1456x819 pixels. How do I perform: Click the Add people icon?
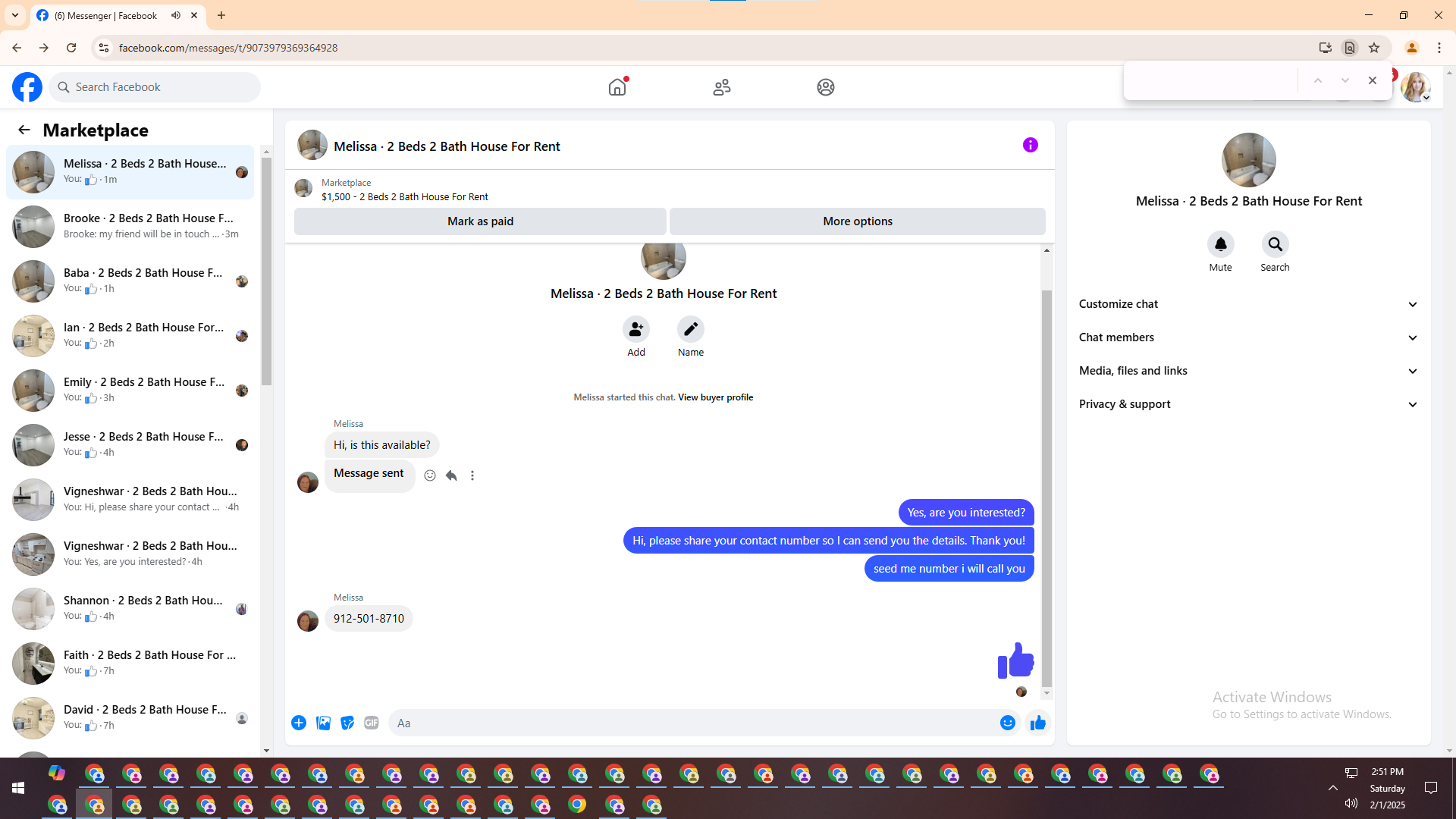(x=635, y=329)
